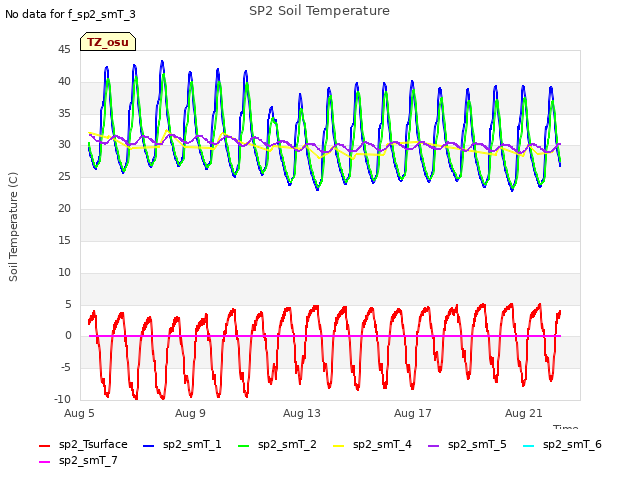This screenshot has height=480, width=640.
Task: Click red sp2_Tsurface legend color marker
Action: (44, 446)
